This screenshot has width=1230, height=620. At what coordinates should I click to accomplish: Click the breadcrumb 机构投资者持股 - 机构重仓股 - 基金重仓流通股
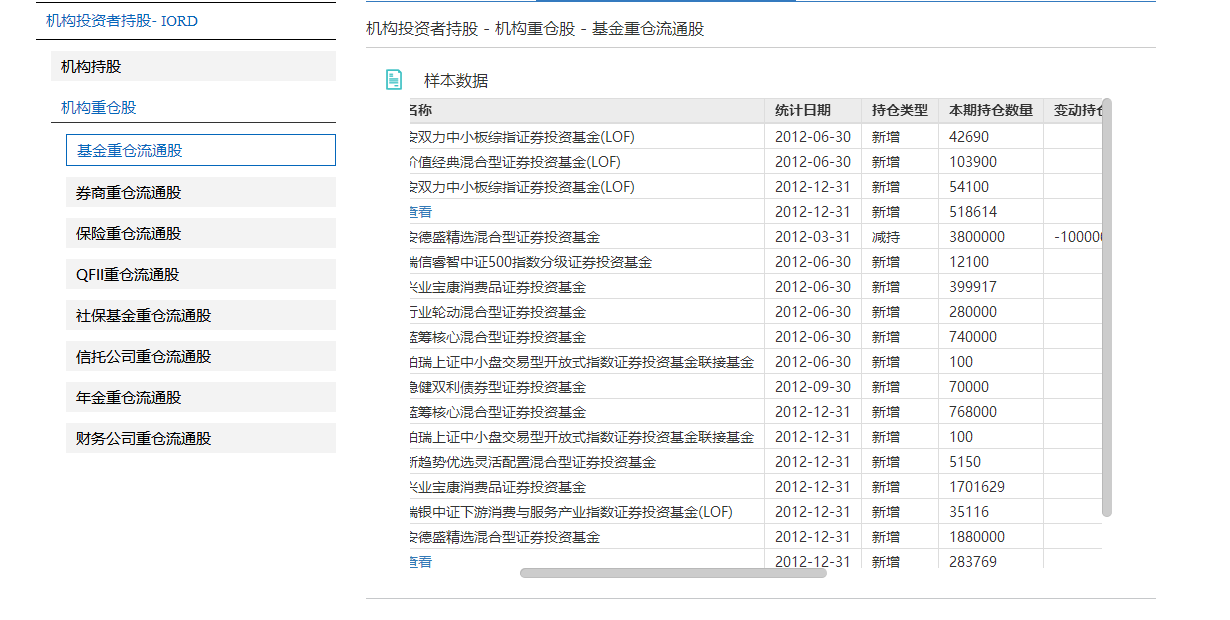coord(535,29)
